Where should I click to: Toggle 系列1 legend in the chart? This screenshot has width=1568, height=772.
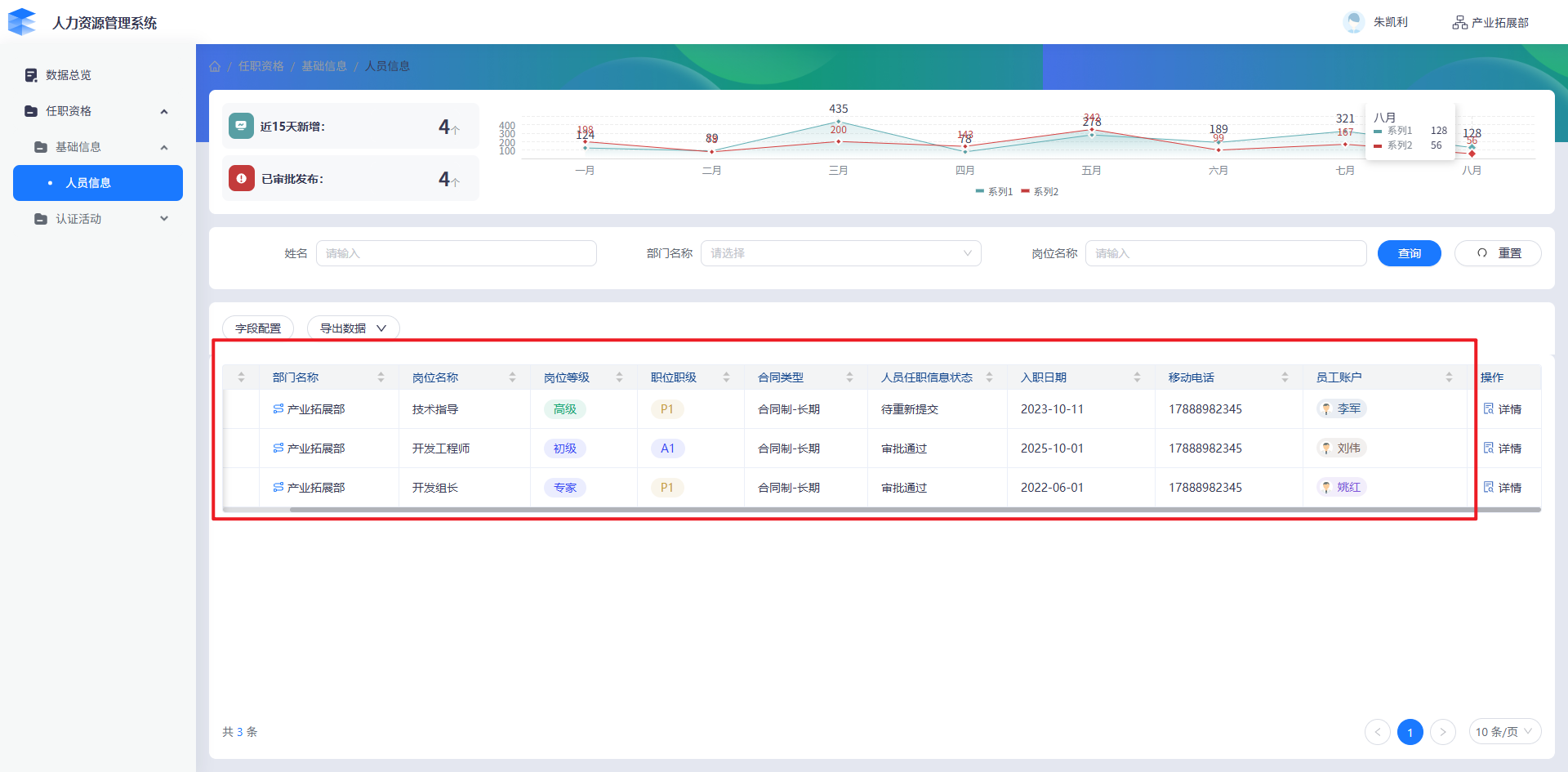pos(994,192)
